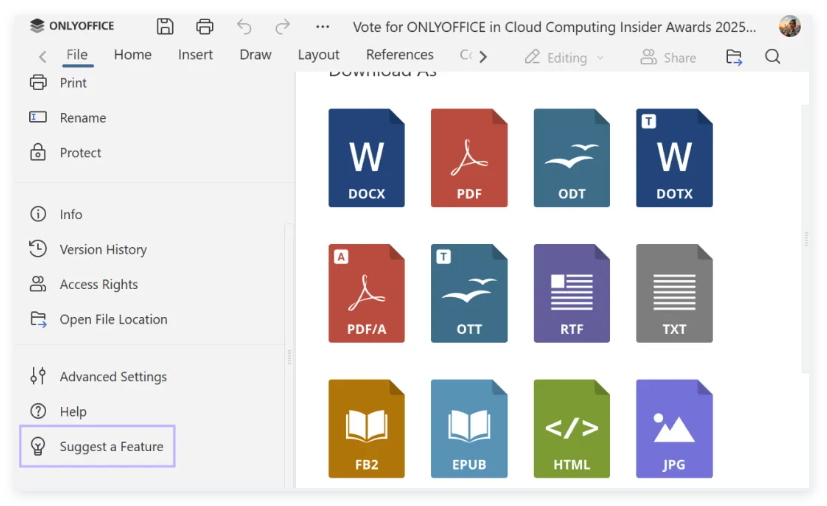Open Version History from sidebar
The width and height of the screenshot is (827, 506).
[102, 249]
